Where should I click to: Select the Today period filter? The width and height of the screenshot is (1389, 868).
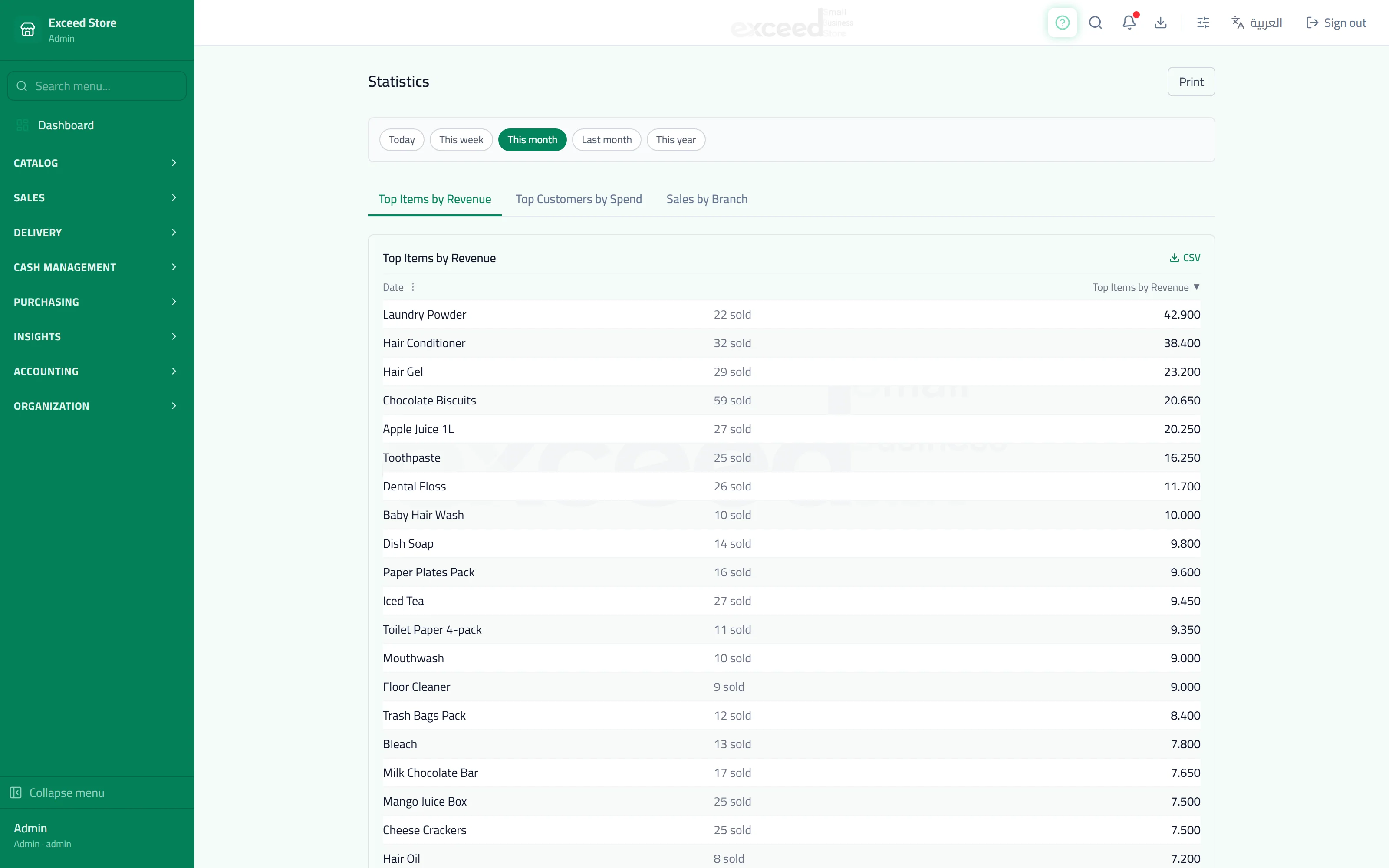click(401, 139)
